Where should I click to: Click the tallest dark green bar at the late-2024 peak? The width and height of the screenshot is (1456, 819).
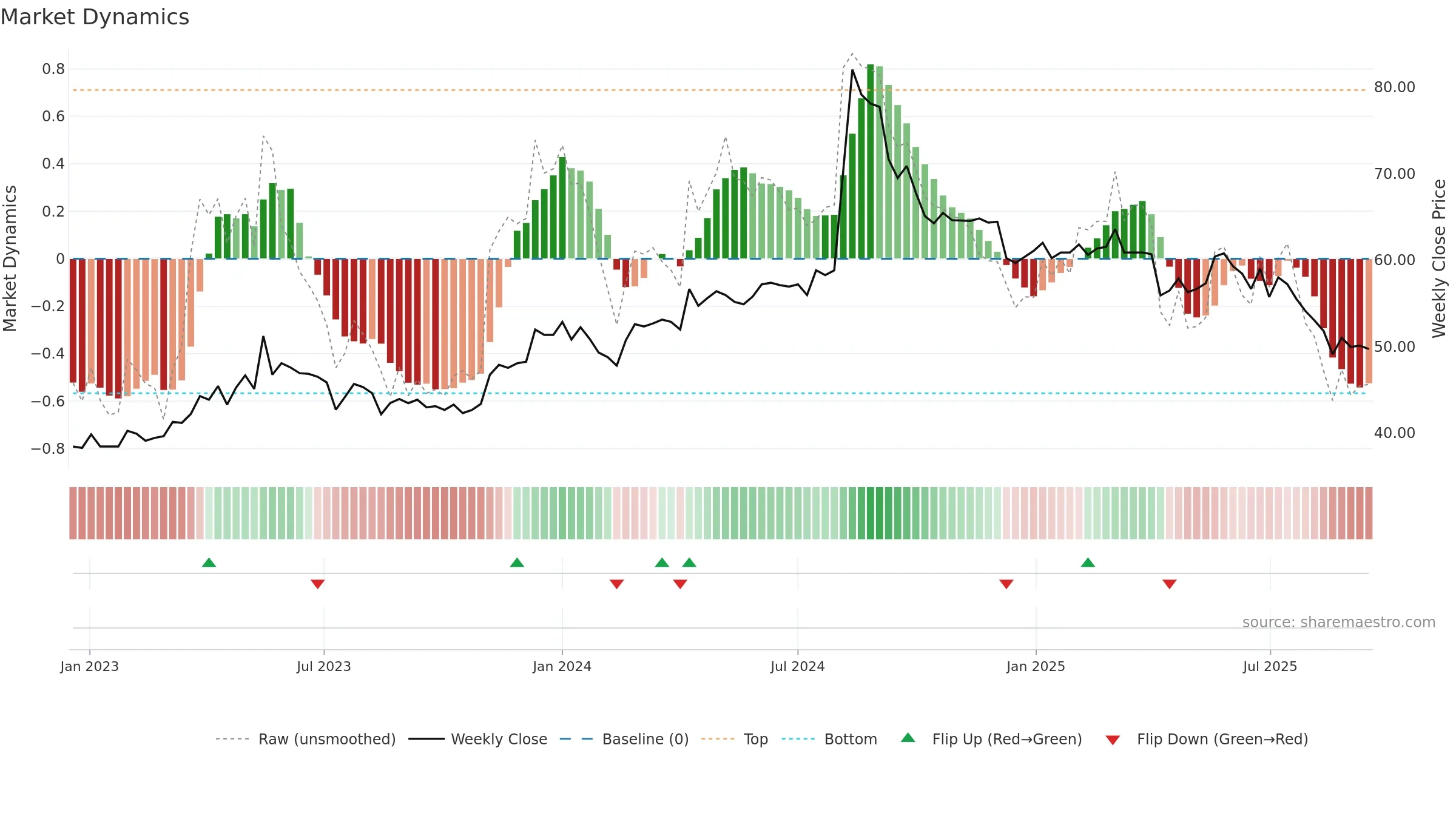click(870, 161)
